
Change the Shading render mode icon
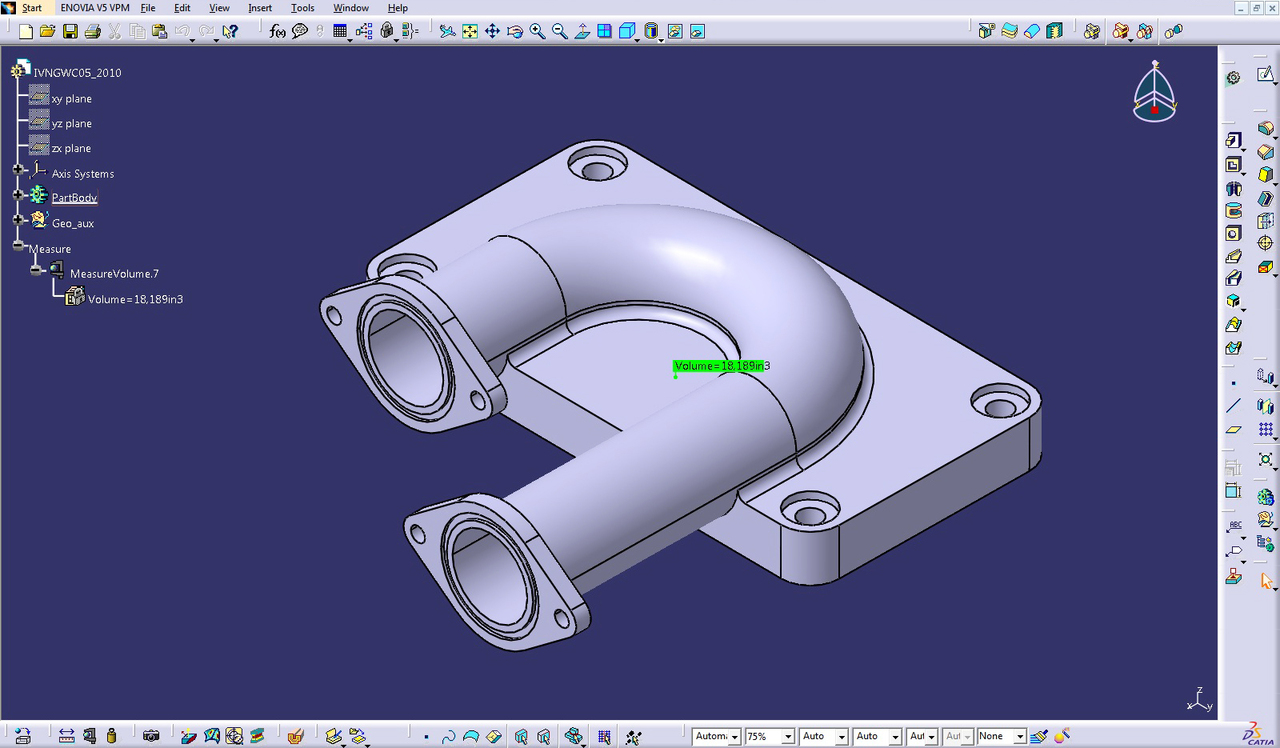651,32
